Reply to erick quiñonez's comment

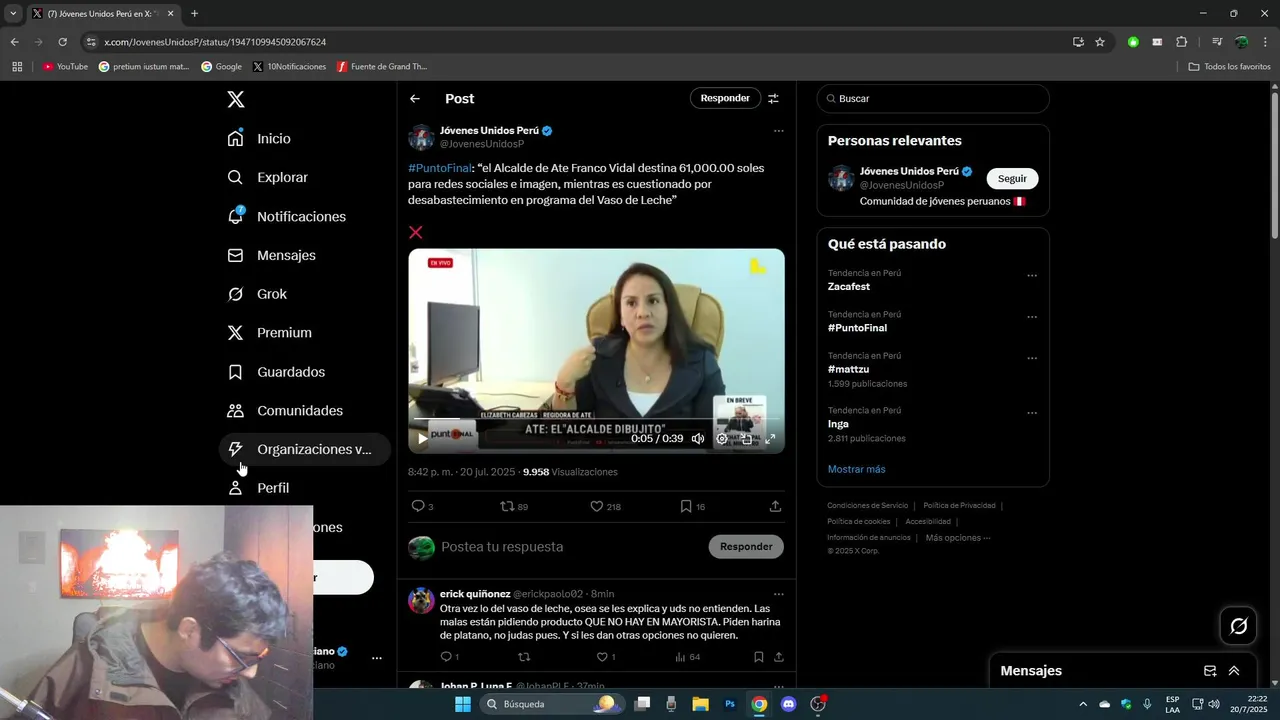[x=449, y=657]
